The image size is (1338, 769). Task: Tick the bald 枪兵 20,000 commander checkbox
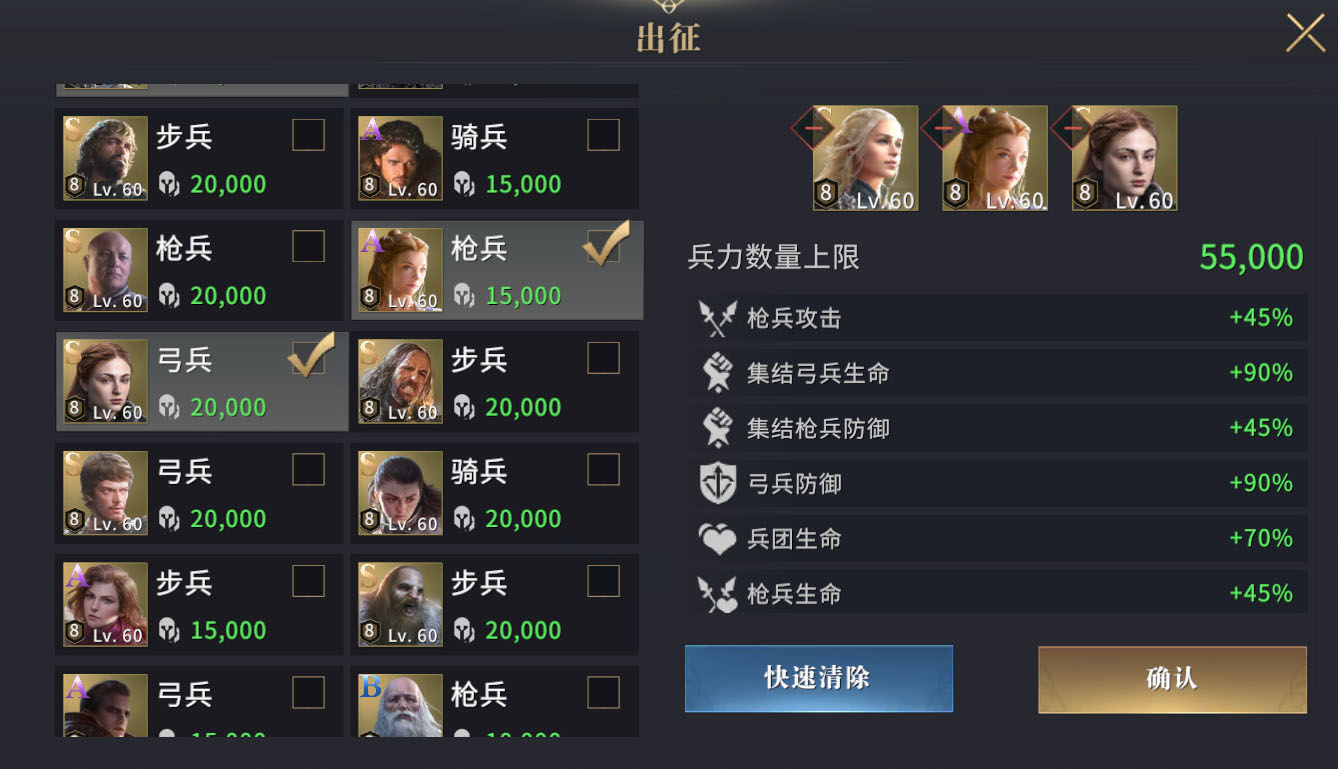pyautogui.click(x=308, y=246)
